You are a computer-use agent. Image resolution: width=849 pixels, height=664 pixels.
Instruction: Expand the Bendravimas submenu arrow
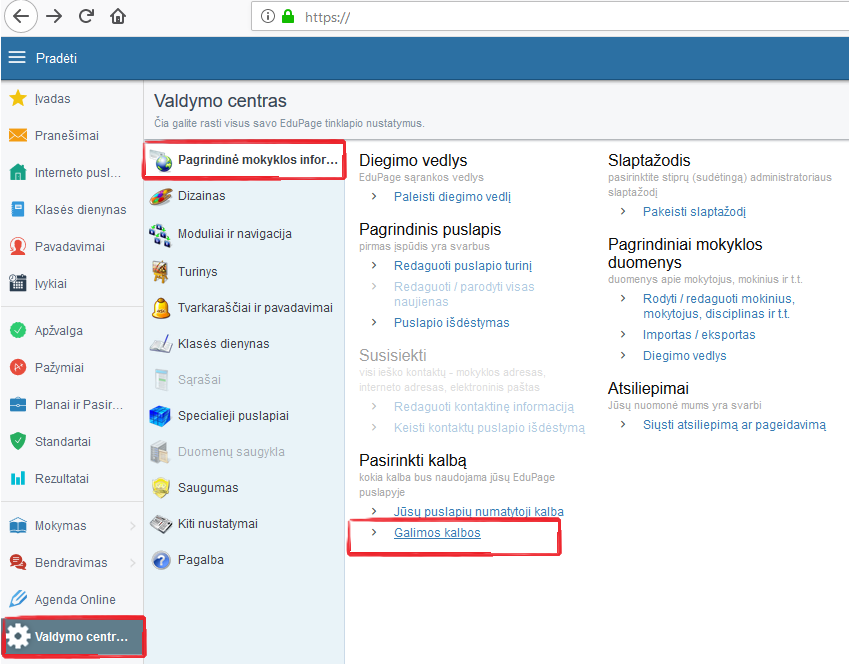[132, 563]
